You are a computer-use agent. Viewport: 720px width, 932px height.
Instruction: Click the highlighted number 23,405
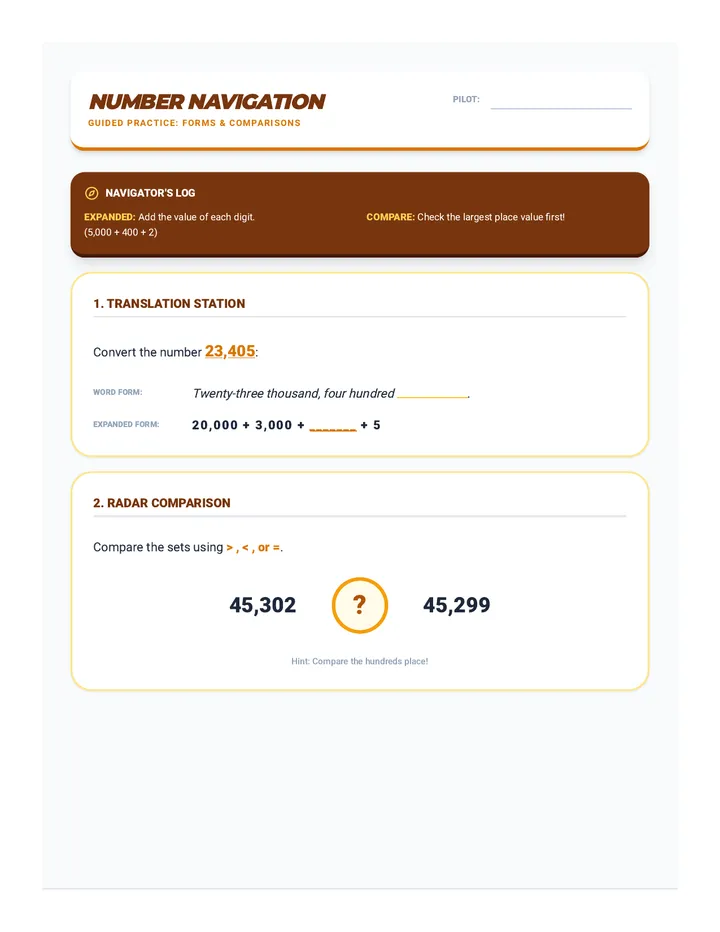[x=230, y=351]
